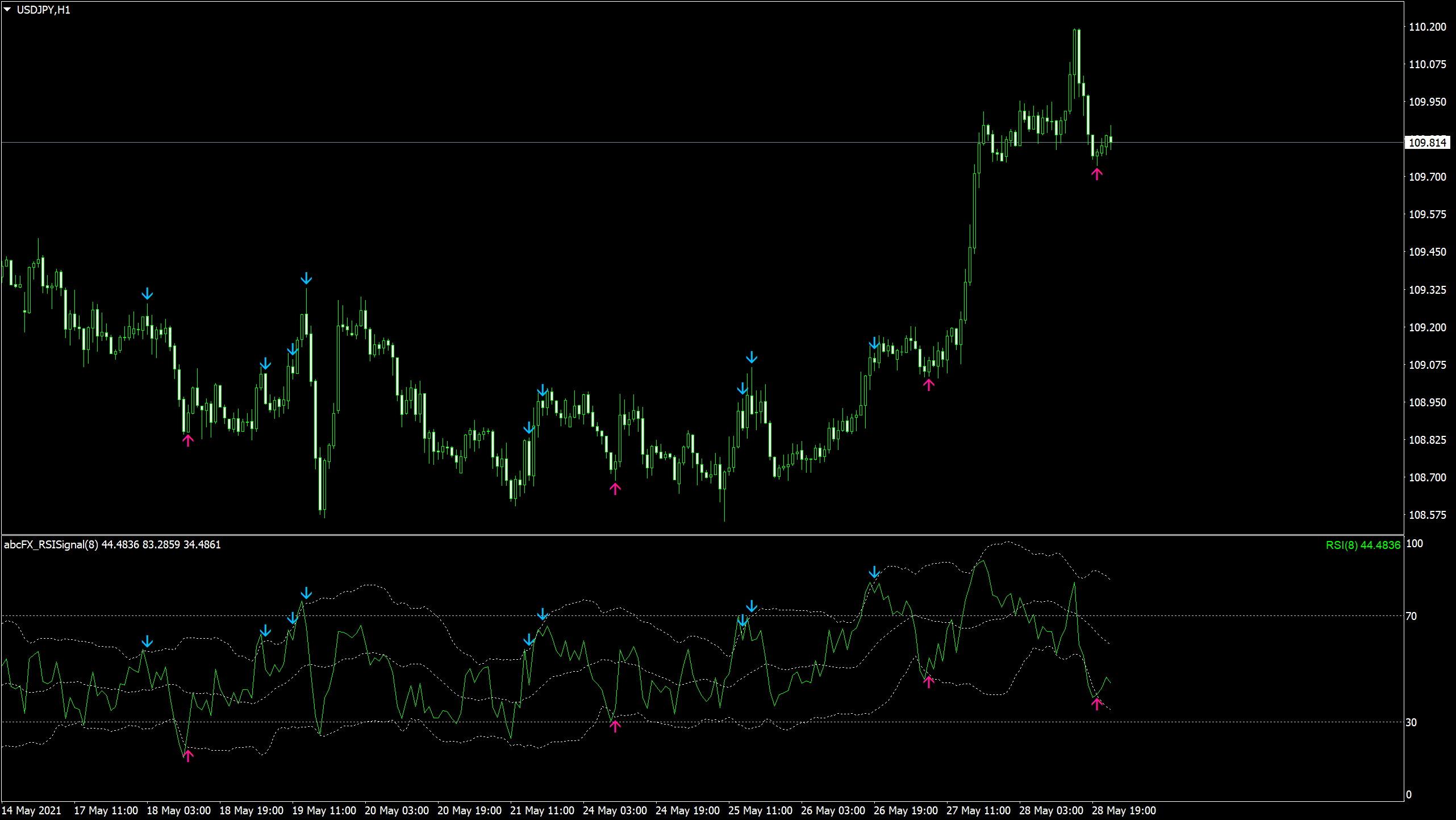The image size is (1456, 820).
Task: Click the 30 level label on the RSI scale
Action: [1411, 722]
